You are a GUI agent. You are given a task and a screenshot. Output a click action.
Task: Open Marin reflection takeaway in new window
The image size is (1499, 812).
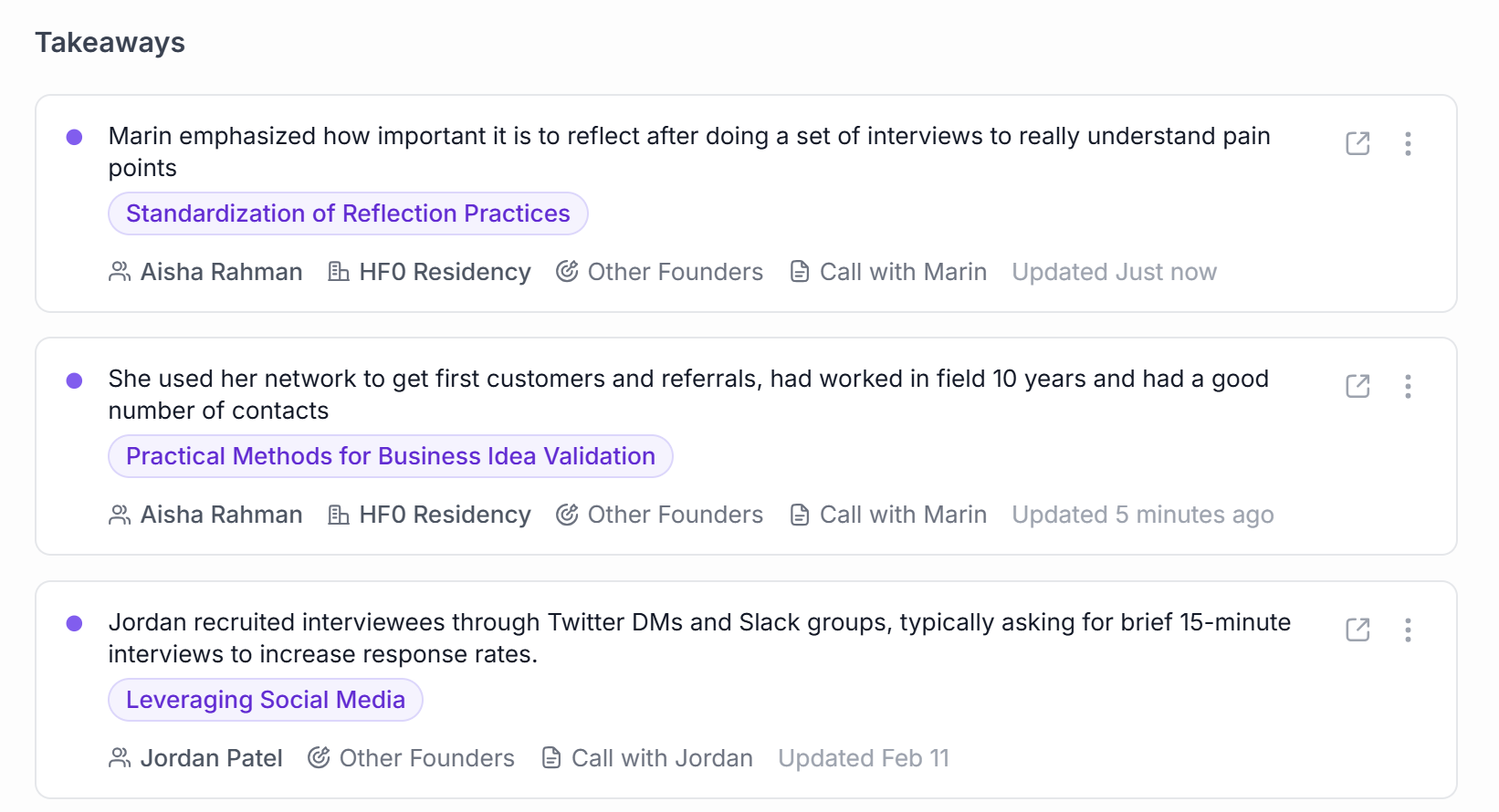[1357, 143]
